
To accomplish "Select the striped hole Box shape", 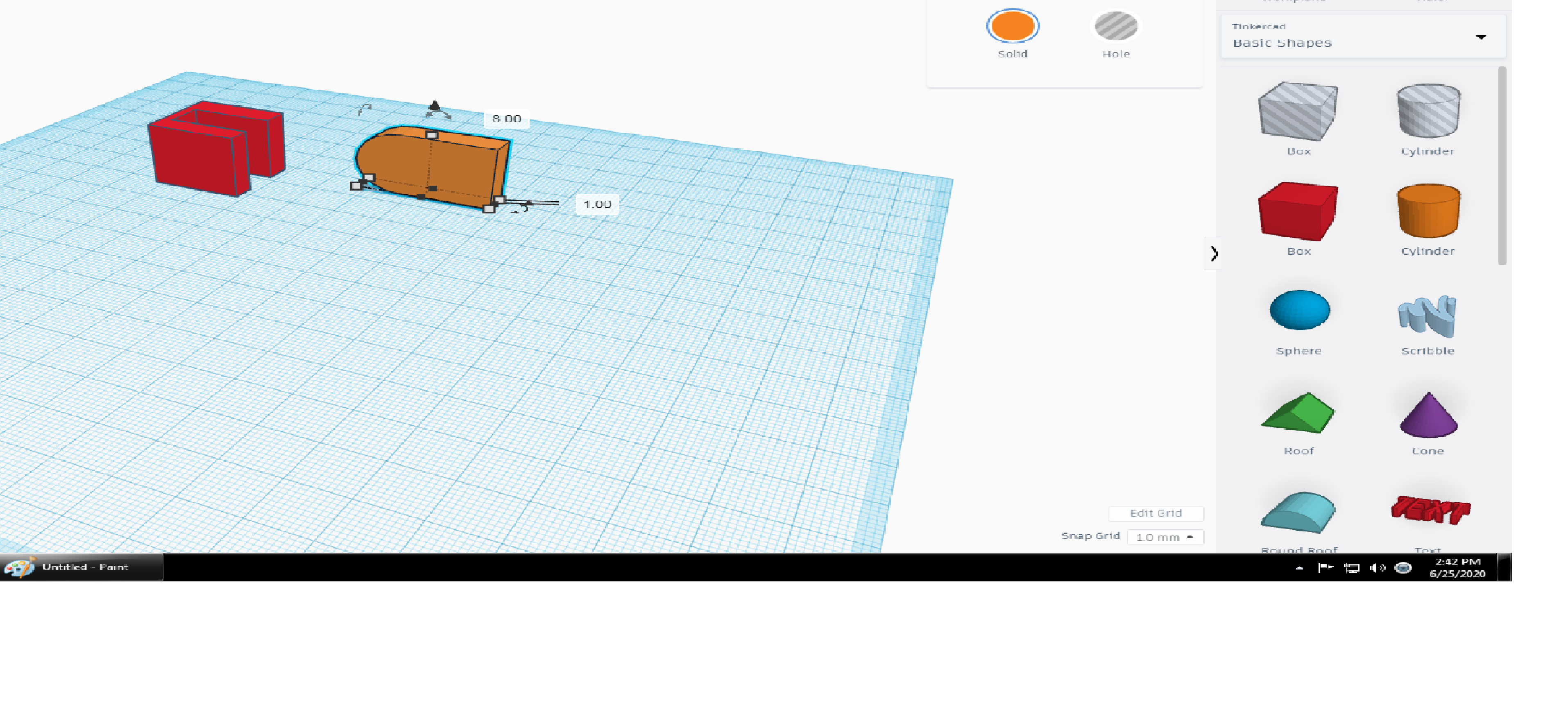I will pos(1298,111).
